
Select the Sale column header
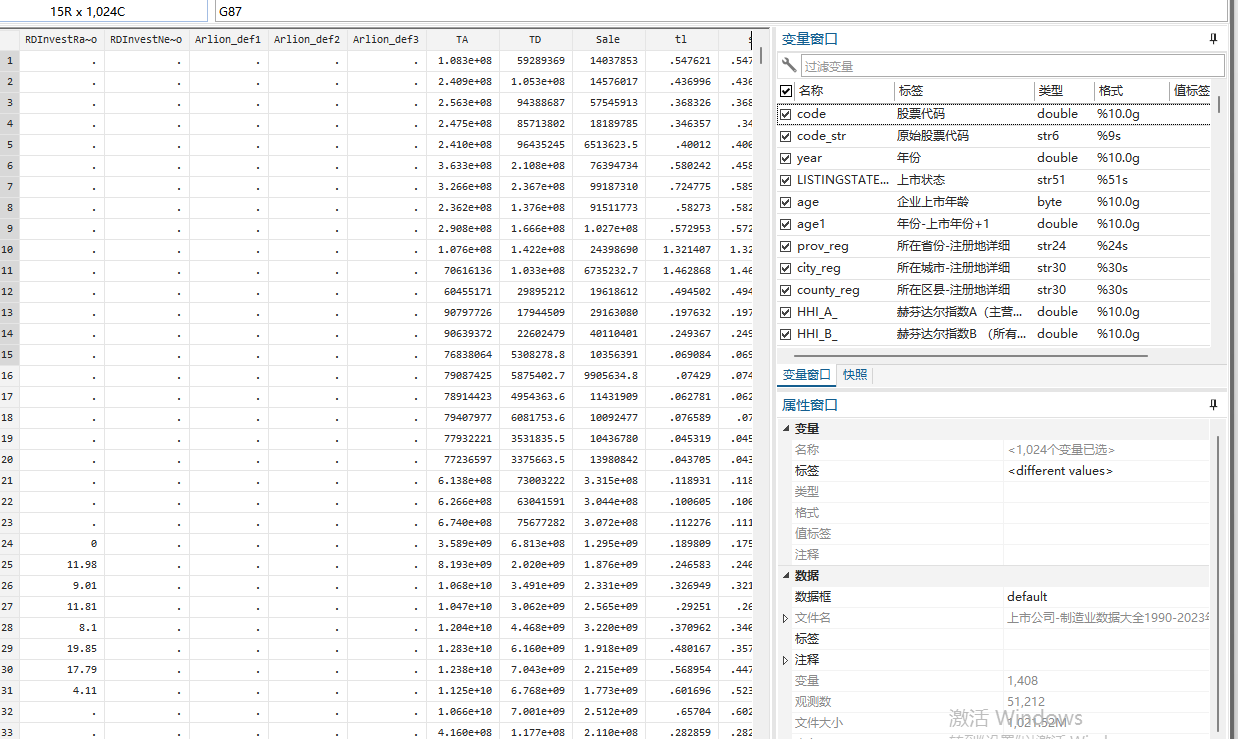coord(608,40)
